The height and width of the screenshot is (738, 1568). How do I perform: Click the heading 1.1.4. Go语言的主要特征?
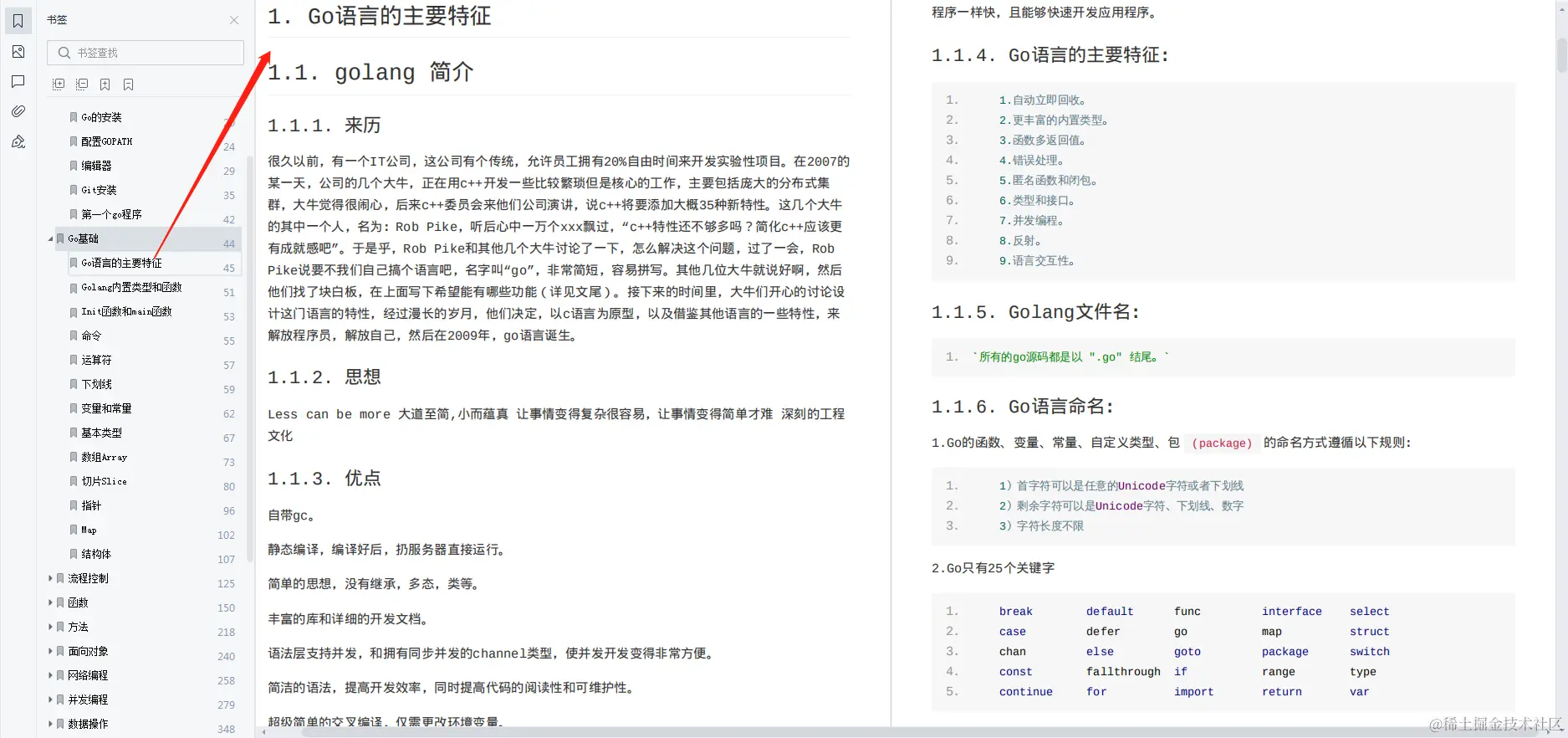coord(1050,55)
